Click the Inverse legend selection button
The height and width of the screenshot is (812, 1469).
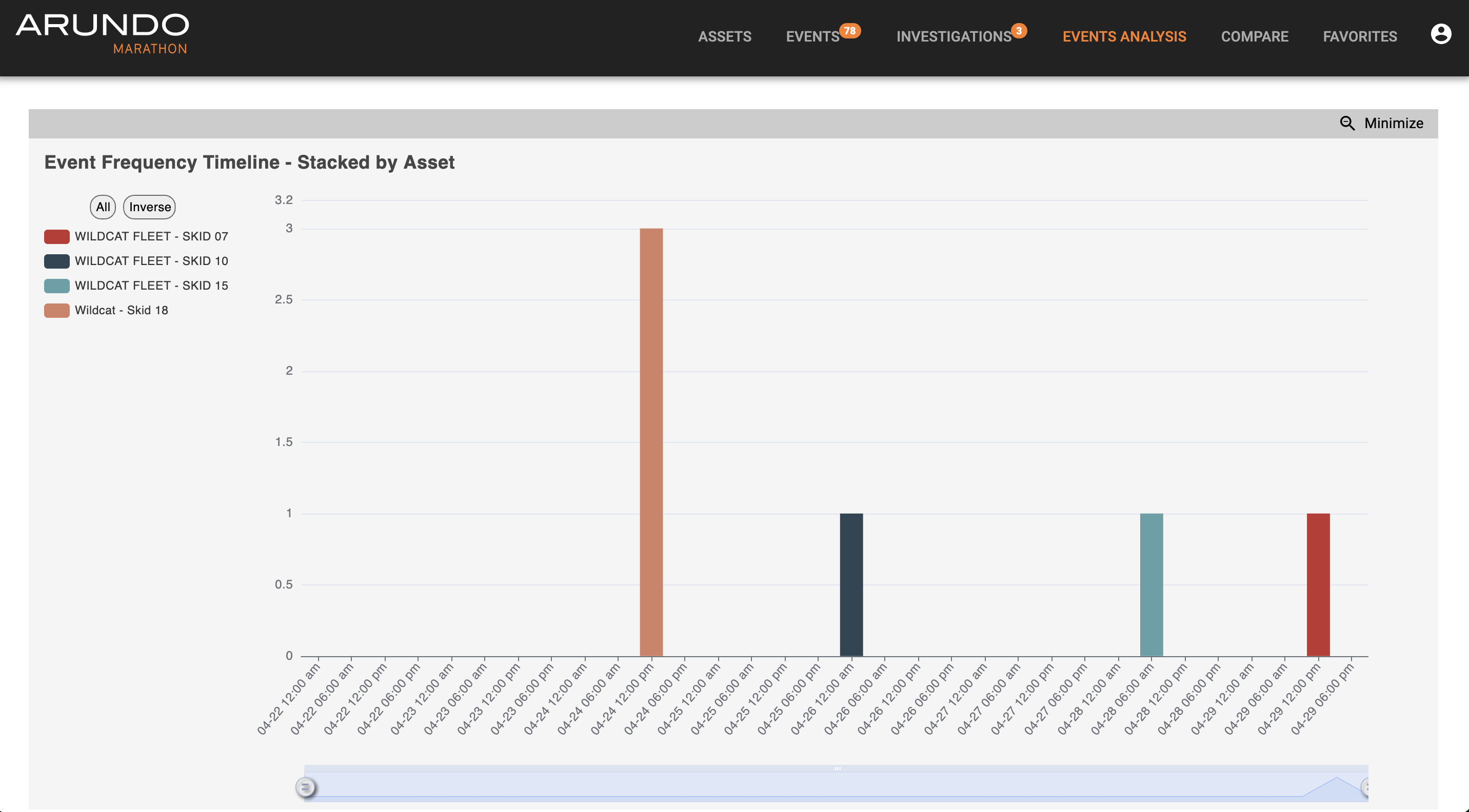pyautogui.click(x=149, y=206)
